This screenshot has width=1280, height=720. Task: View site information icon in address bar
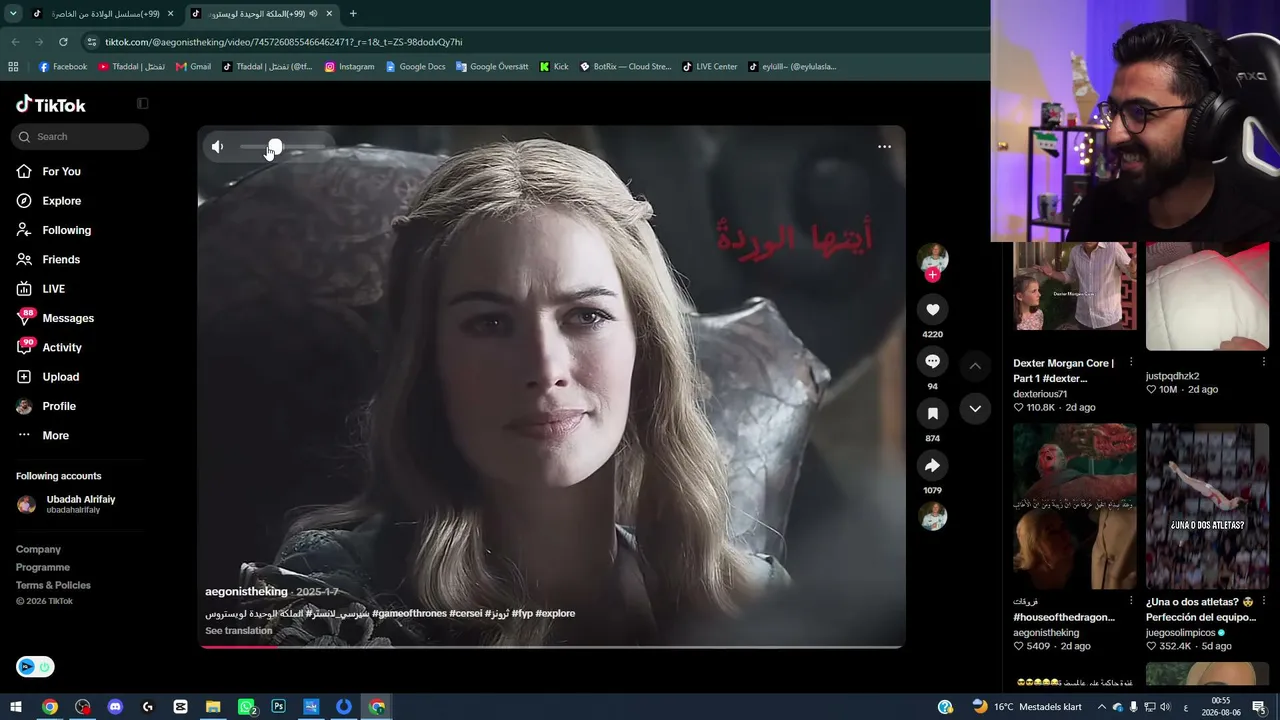[92, 42]
